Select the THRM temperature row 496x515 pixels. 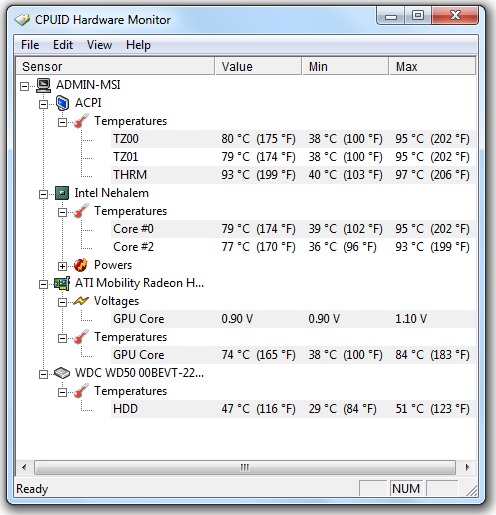click(x=293, y=175)
